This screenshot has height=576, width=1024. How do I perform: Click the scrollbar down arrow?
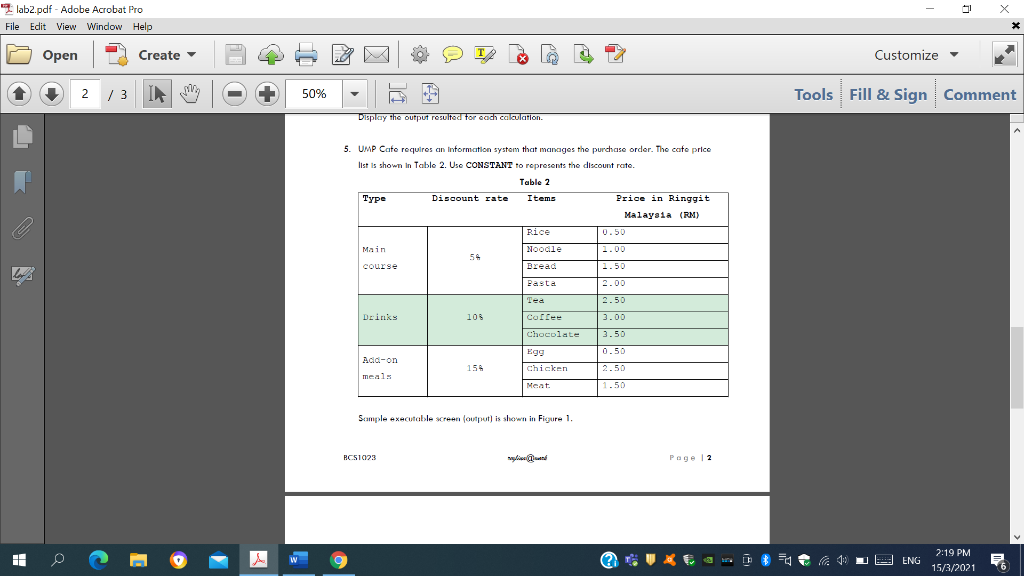[1017, 537]
